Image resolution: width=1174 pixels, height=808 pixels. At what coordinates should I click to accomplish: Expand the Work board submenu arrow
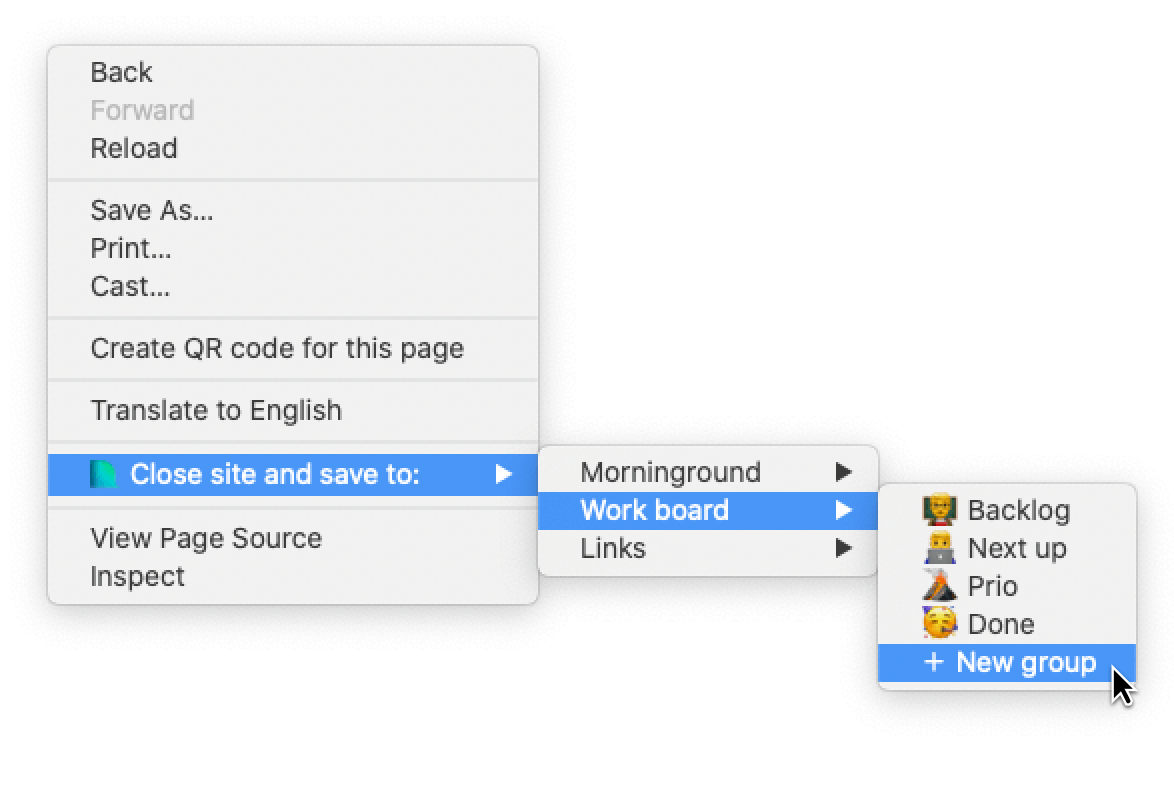pos(844,510)
